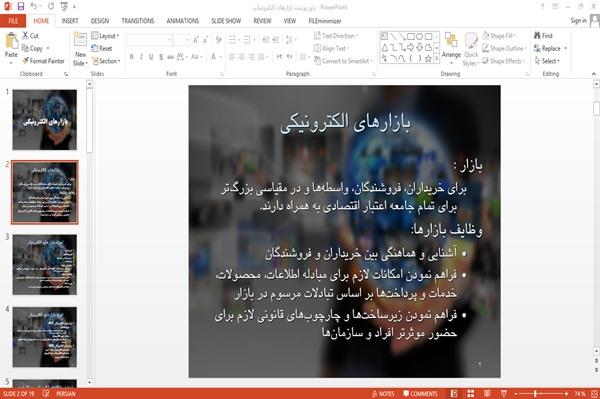Clear all formatting
Viewport: 600px width, 399px height.
218,39
